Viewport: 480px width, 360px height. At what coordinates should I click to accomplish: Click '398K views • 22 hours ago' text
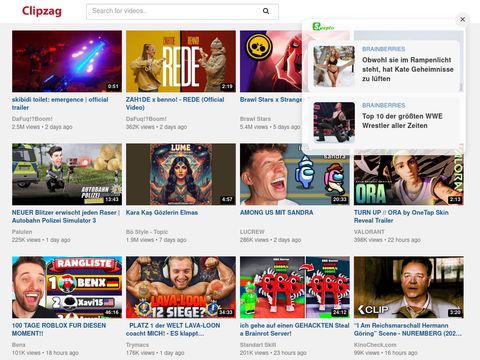387,240
